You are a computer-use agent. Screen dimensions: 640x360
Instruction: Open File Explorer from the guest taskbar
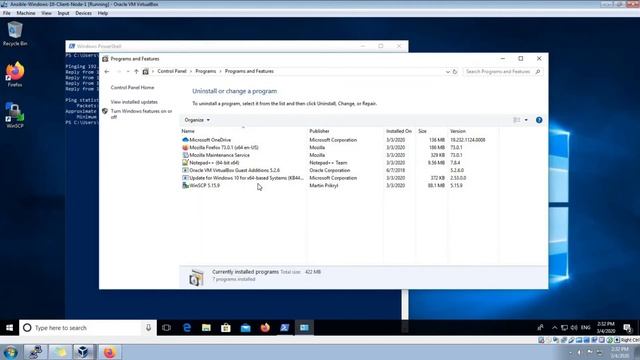(206, 328)
